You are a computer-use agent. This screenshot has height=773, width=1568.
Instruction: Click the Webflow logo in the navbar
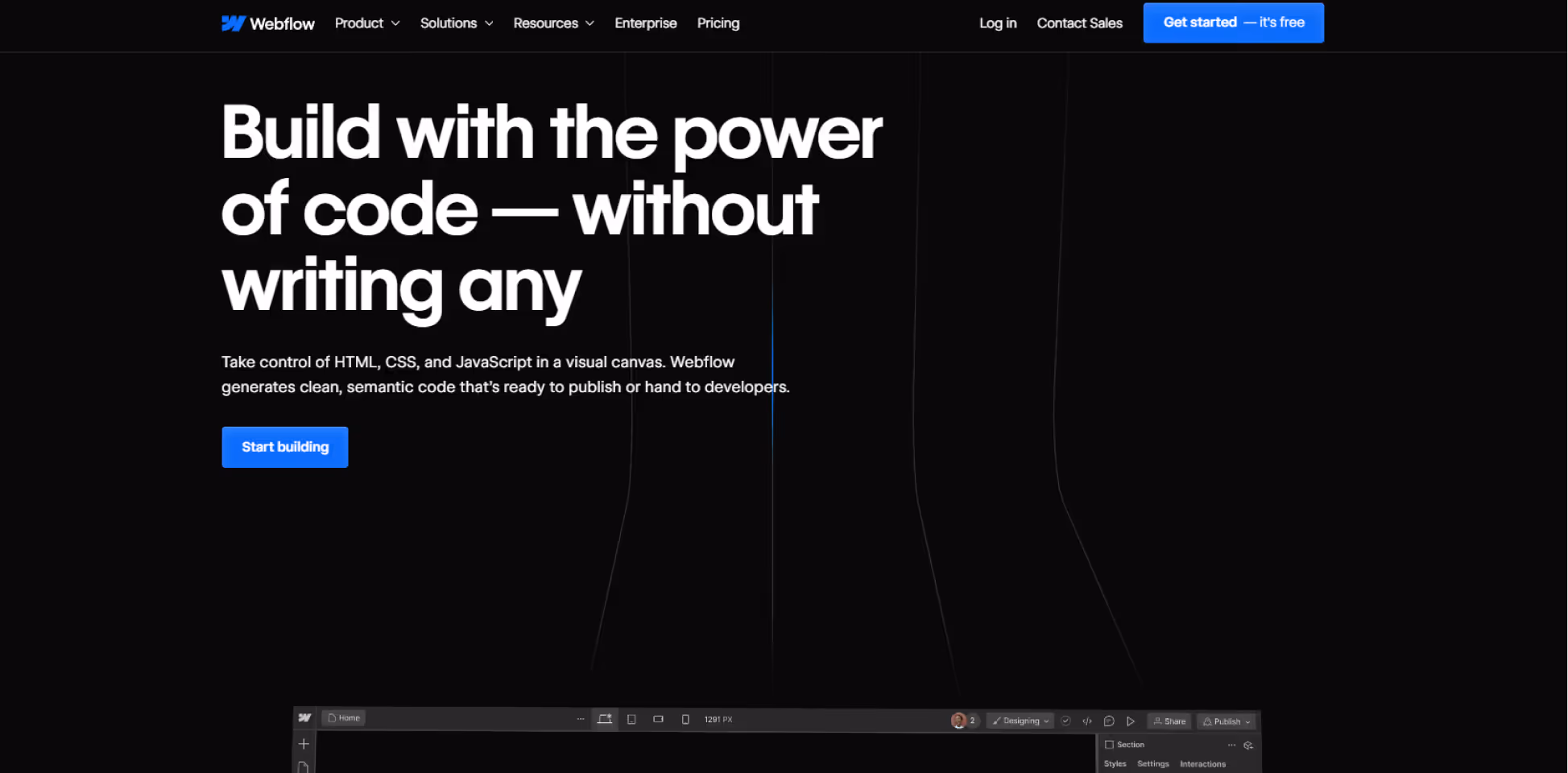click(267, 23)
